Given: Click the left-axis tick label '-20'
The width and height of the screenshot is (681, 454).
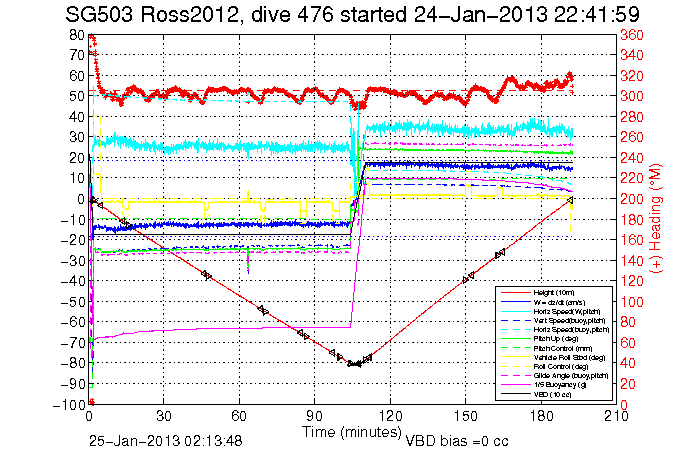Looking at the screenshot, I should (x=72, y=240).
